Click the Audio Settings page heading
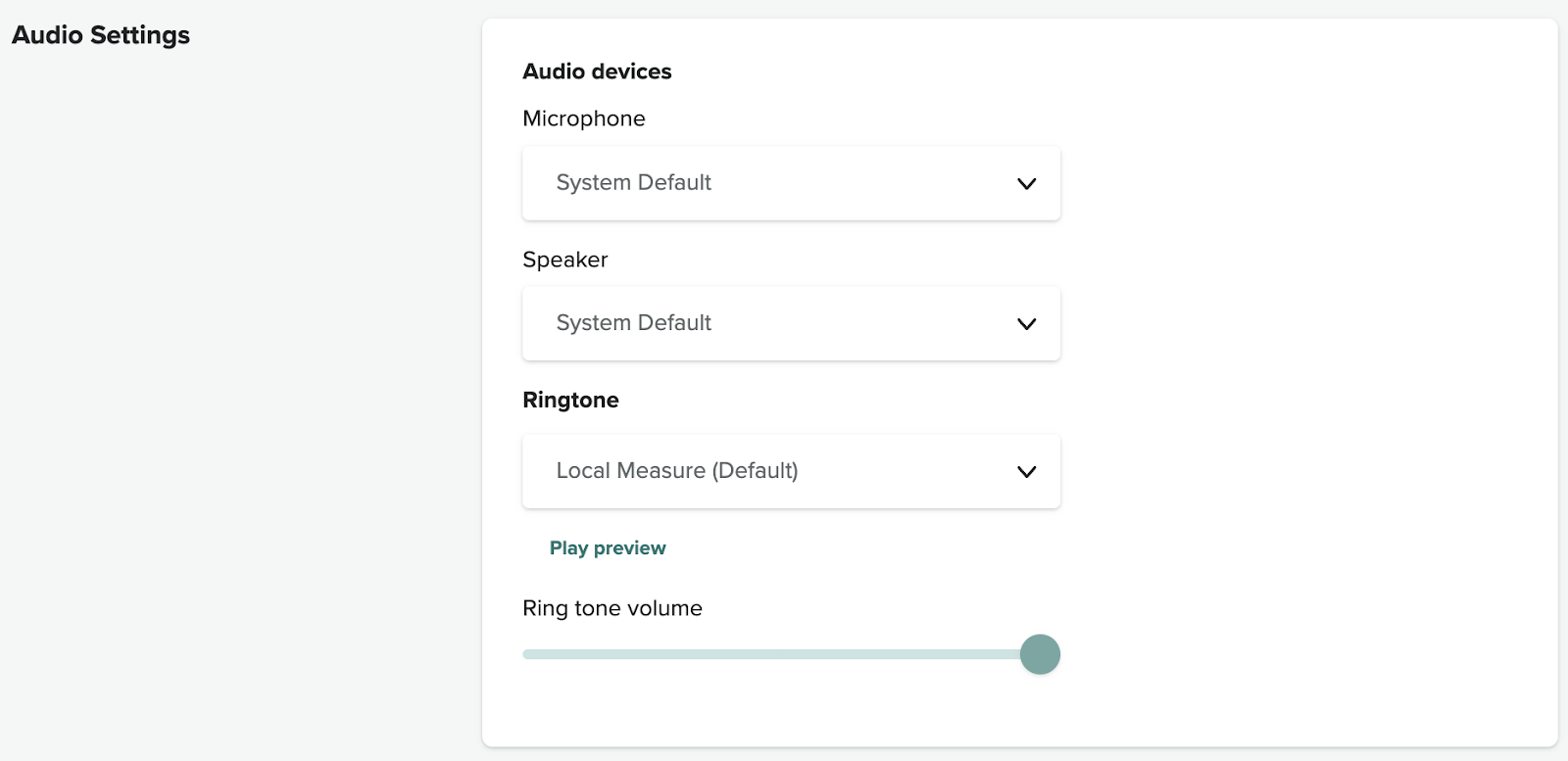 click(x=101, y=35)
